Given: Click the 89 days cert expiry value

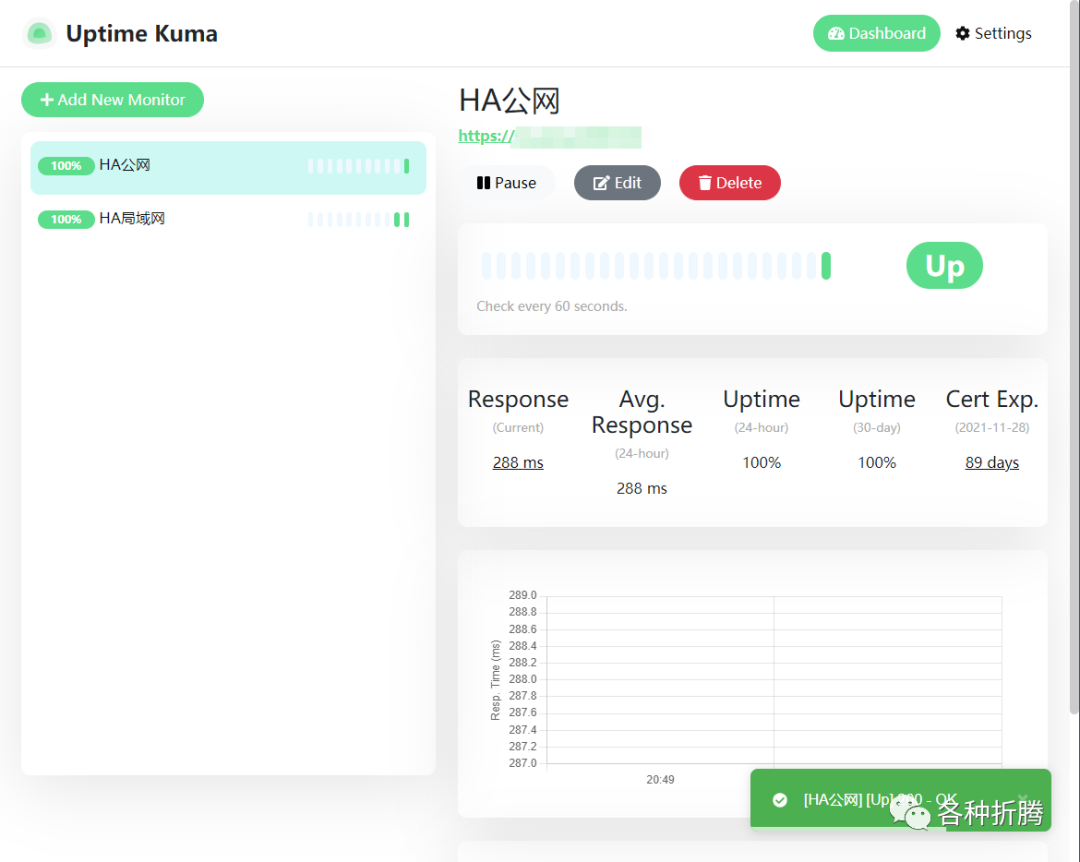Looking at the screenshot, I should coord(992,462).
